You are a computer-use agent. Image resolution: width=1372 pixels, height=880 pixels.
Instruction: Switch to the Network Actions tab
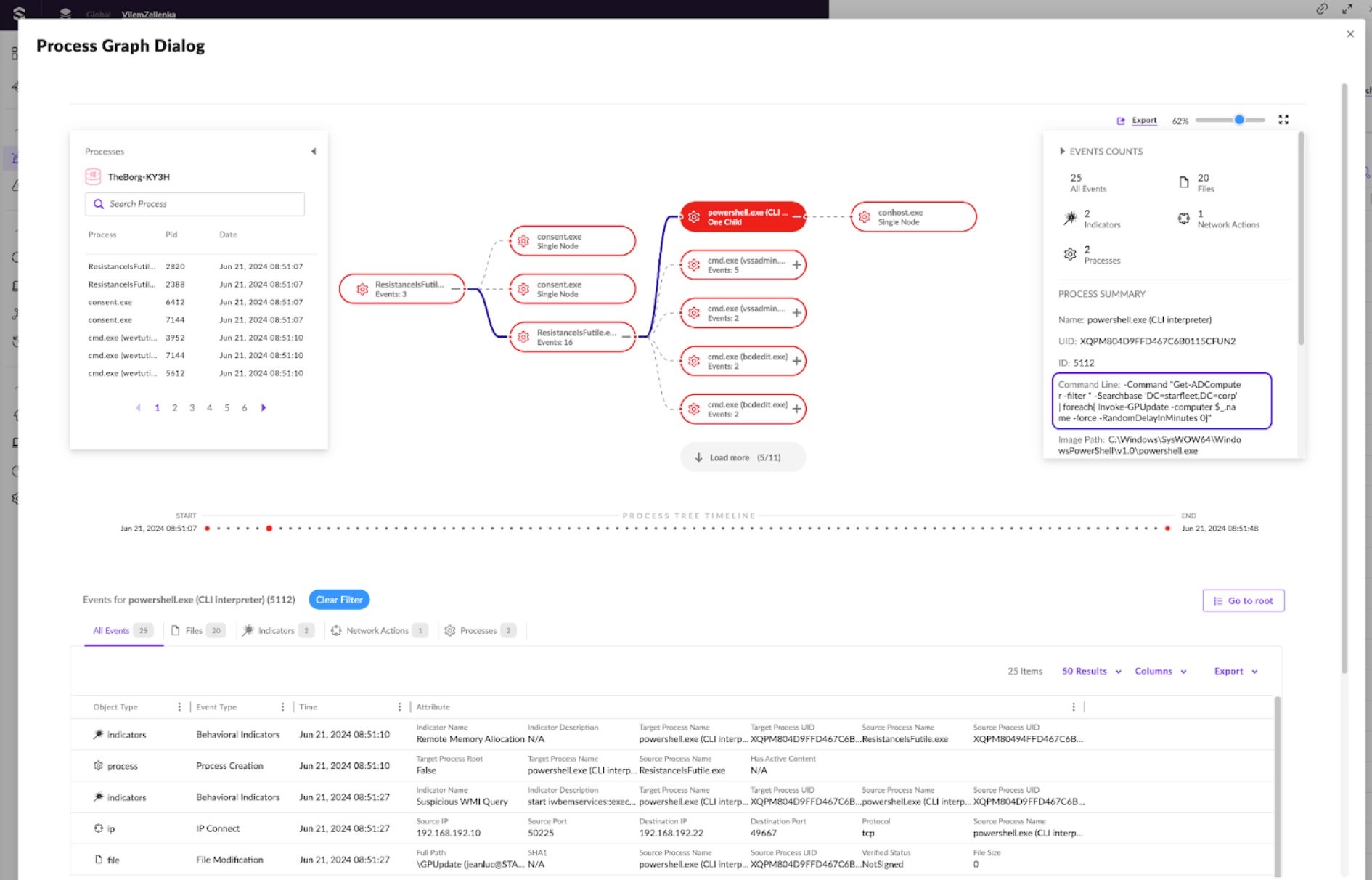(x=377, y=631)
